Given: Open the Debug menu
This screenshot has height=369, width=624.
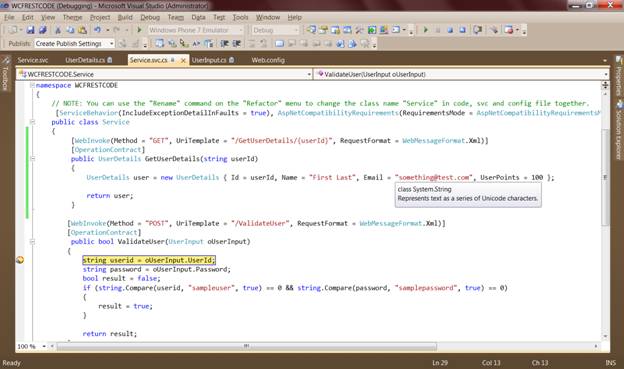Looking at the screenshot, I should pos(150,18).
